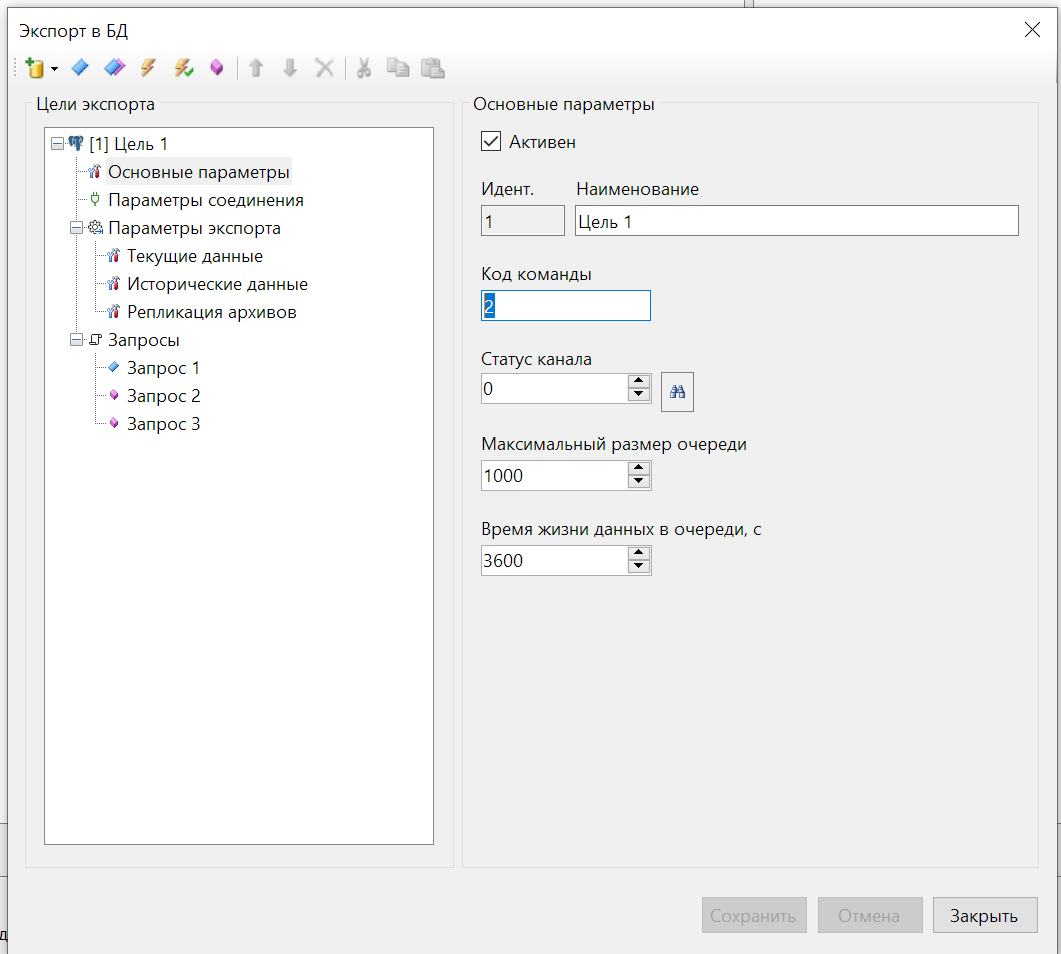Image resolution: width=1061 pixels, height=954 pixels.
Task: Click the purple gem toolbar icon
Action: coord(217,68)
